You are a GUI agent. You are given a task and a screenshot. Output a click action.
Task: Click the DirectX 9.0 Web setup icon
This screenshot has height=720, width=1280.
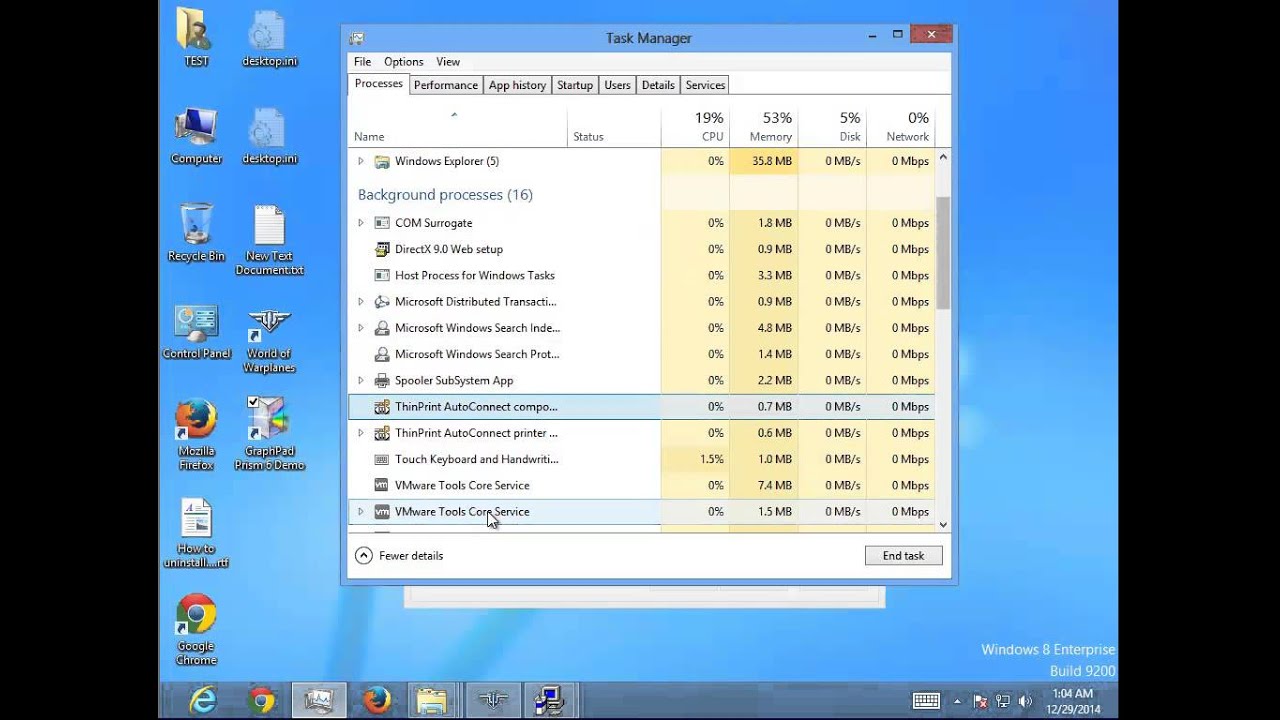[x=381, y=249]
